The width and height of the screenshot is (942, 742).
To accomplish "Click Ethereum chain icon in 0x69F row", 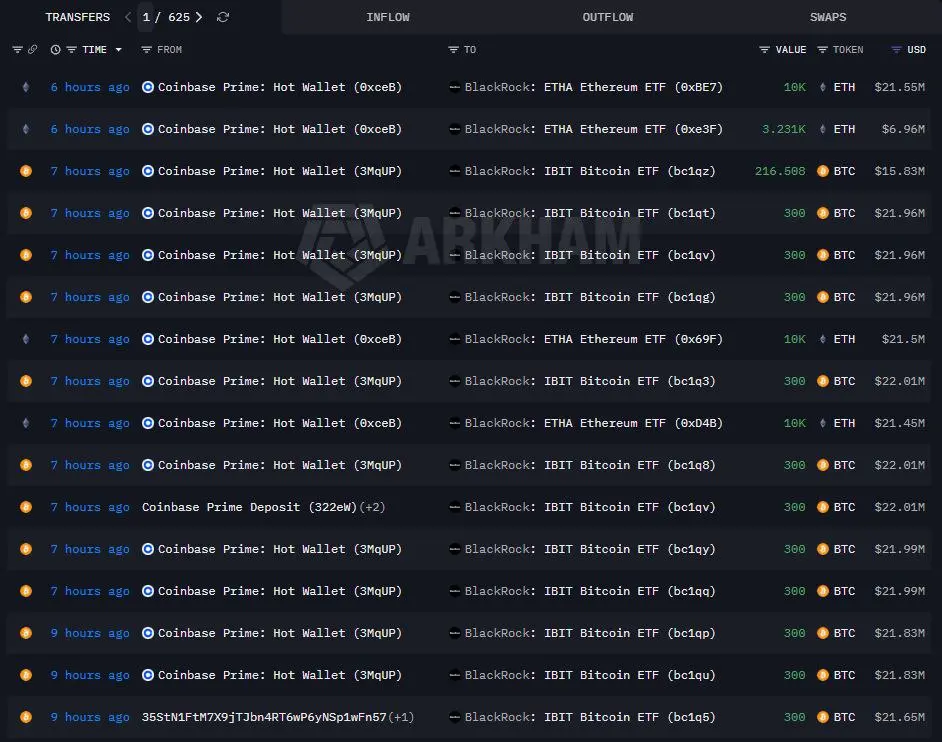I will pyautogui.click(x=25, y=339).
